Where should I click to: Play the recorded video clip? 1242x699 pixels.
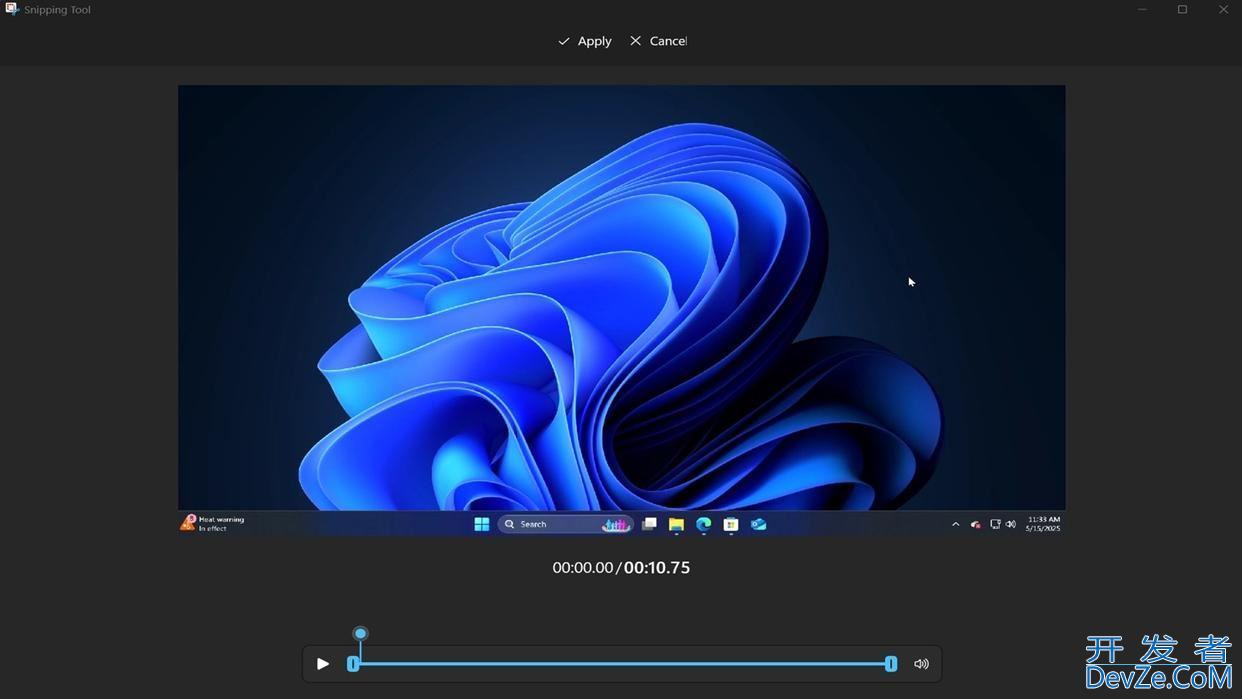coord(322,664)
